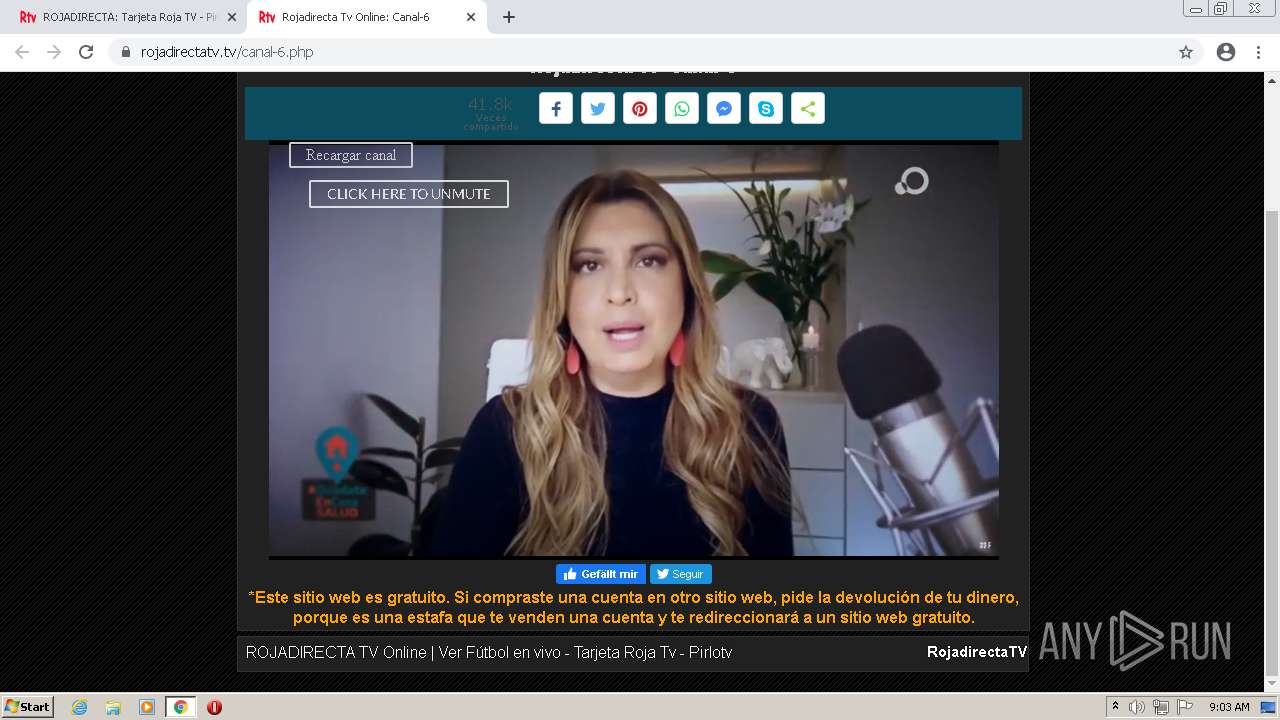
Task: Launch Internet Explorer from taskbar
Action: tap(79, 707)
